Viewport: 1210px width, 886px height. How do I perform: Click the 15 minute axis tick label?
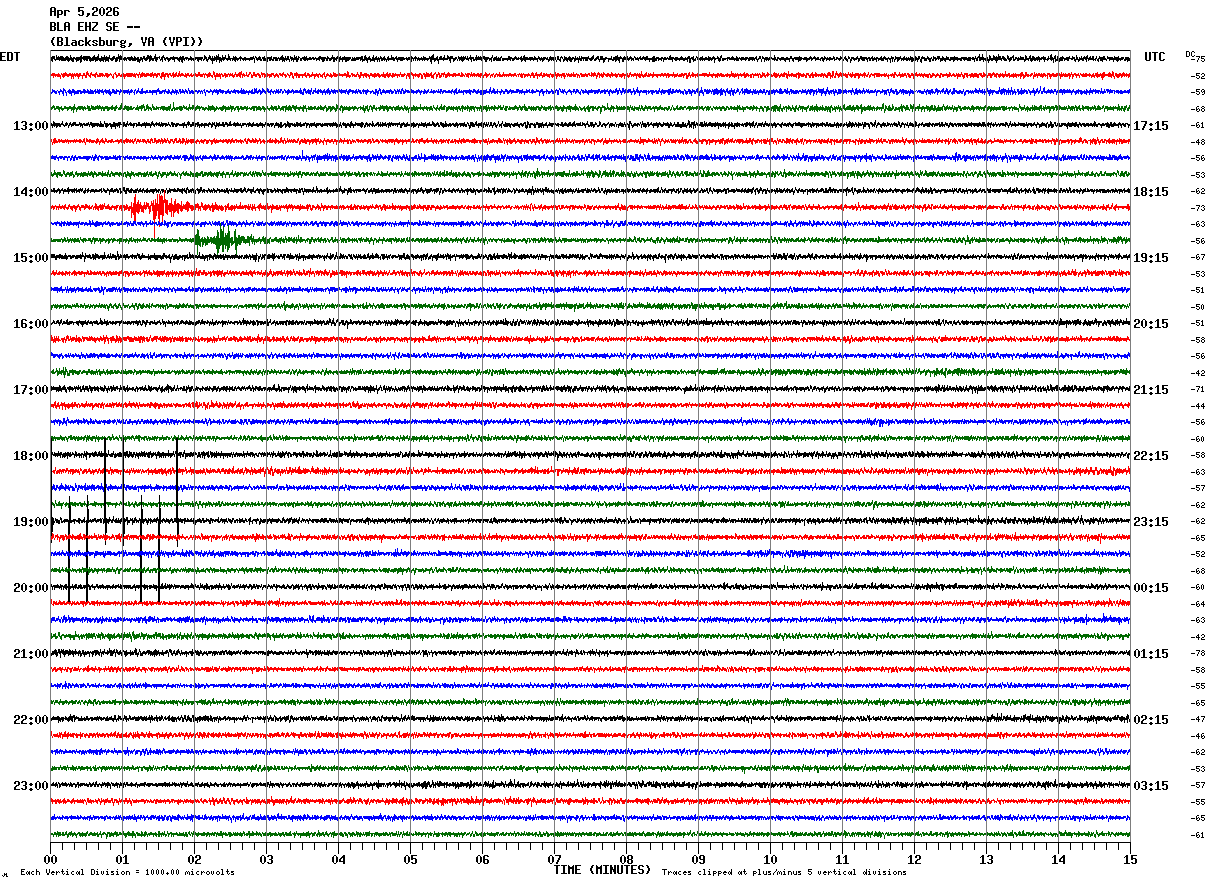pyautogui.click(x=1130, y=860)
